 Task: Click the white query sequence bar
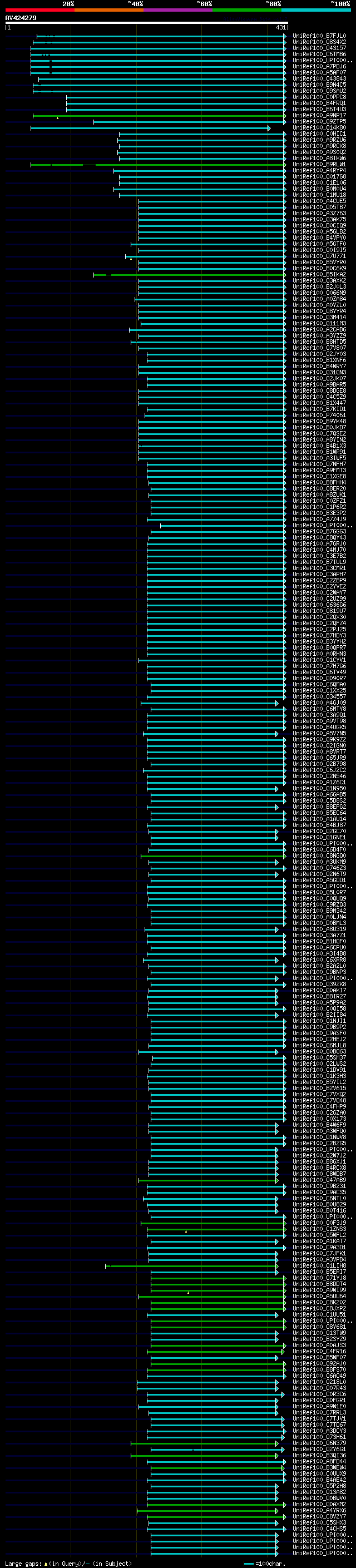pos(147,23)
